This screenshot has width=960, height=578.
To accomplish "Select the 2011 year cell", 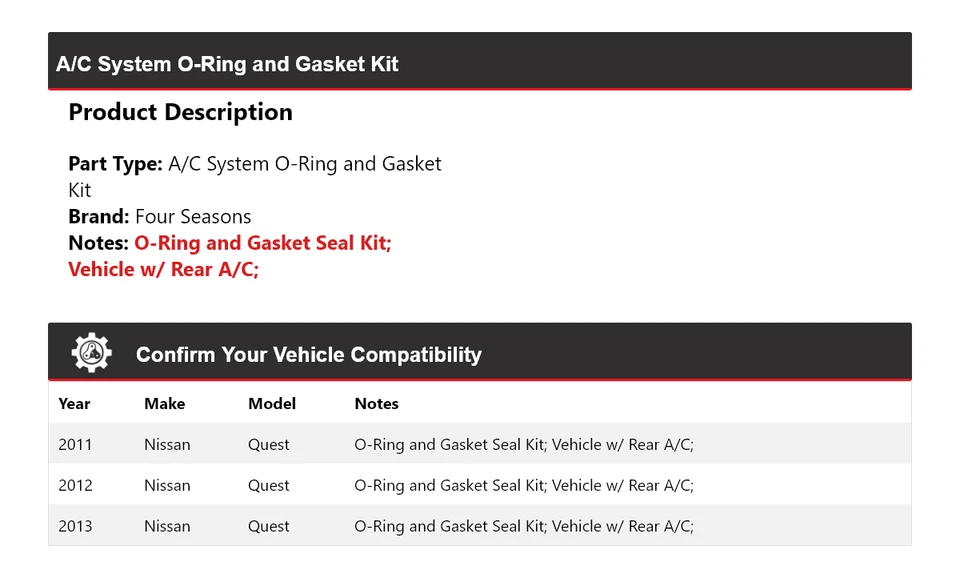I will (75, 444).
